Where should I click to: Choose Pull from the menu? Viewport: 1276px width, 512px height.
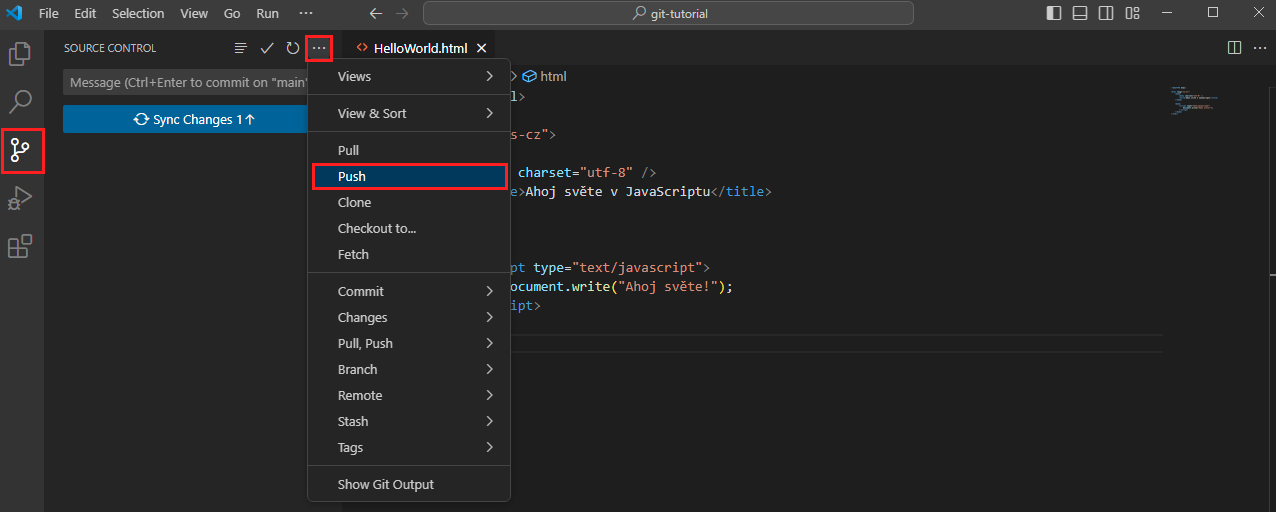[x=409, y=150]
